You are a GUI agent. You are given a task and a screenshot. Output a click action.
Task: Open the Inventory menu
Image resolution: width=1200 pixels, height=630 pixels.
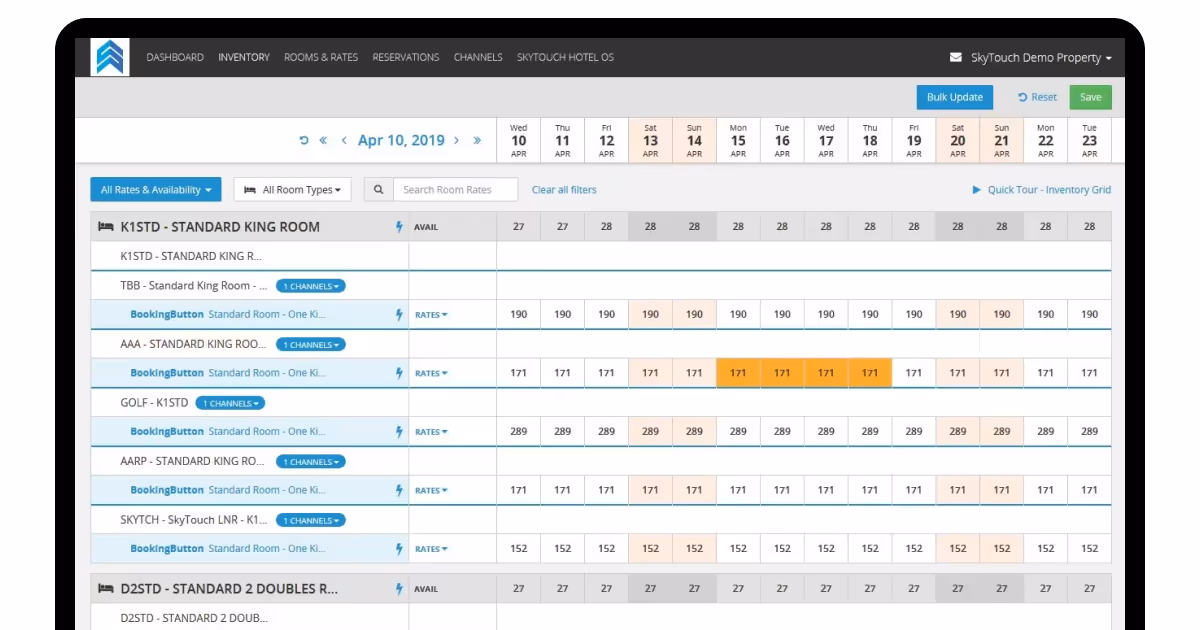244,58
